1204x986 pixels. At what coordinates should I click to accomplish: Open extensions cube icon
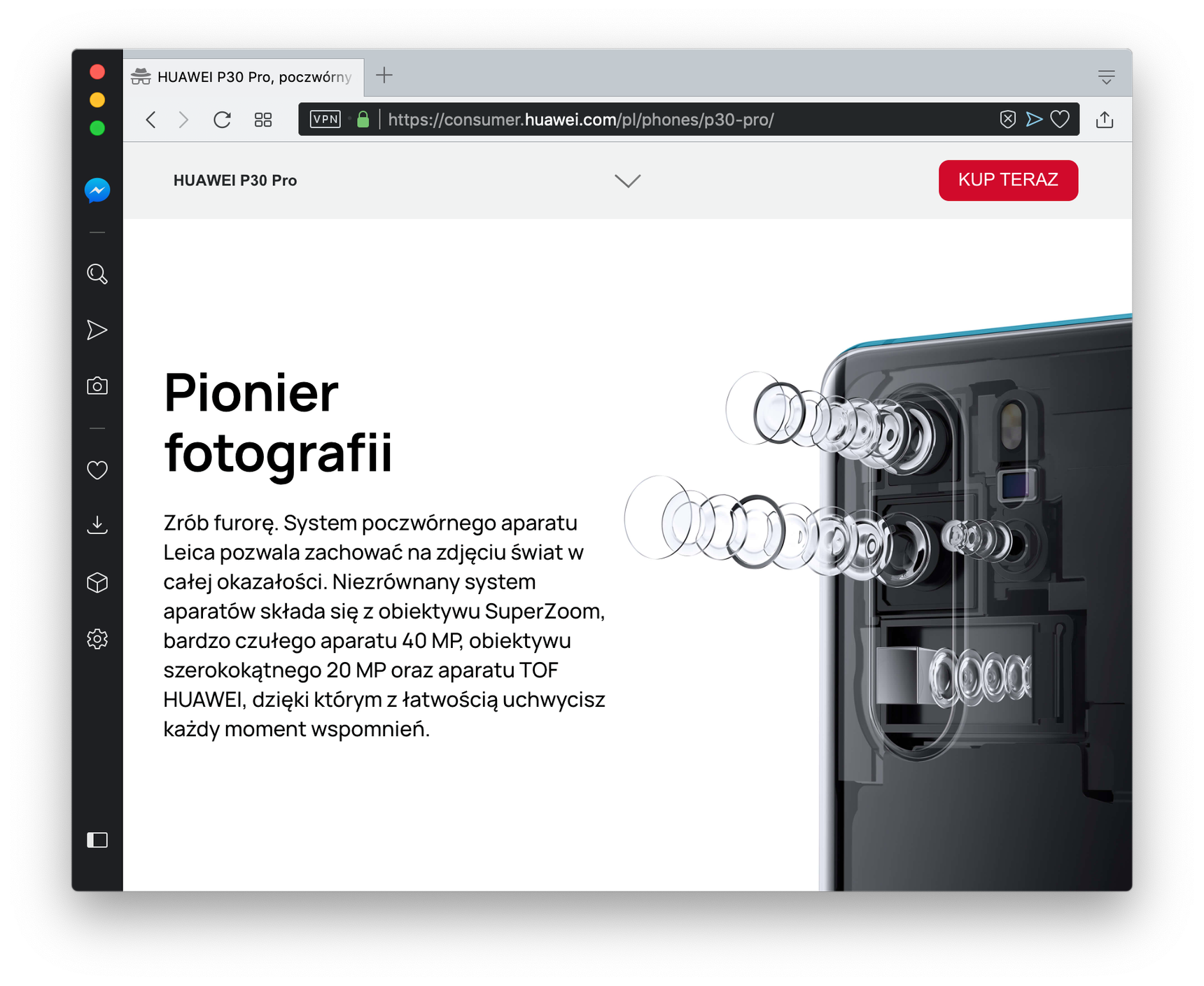97,582
